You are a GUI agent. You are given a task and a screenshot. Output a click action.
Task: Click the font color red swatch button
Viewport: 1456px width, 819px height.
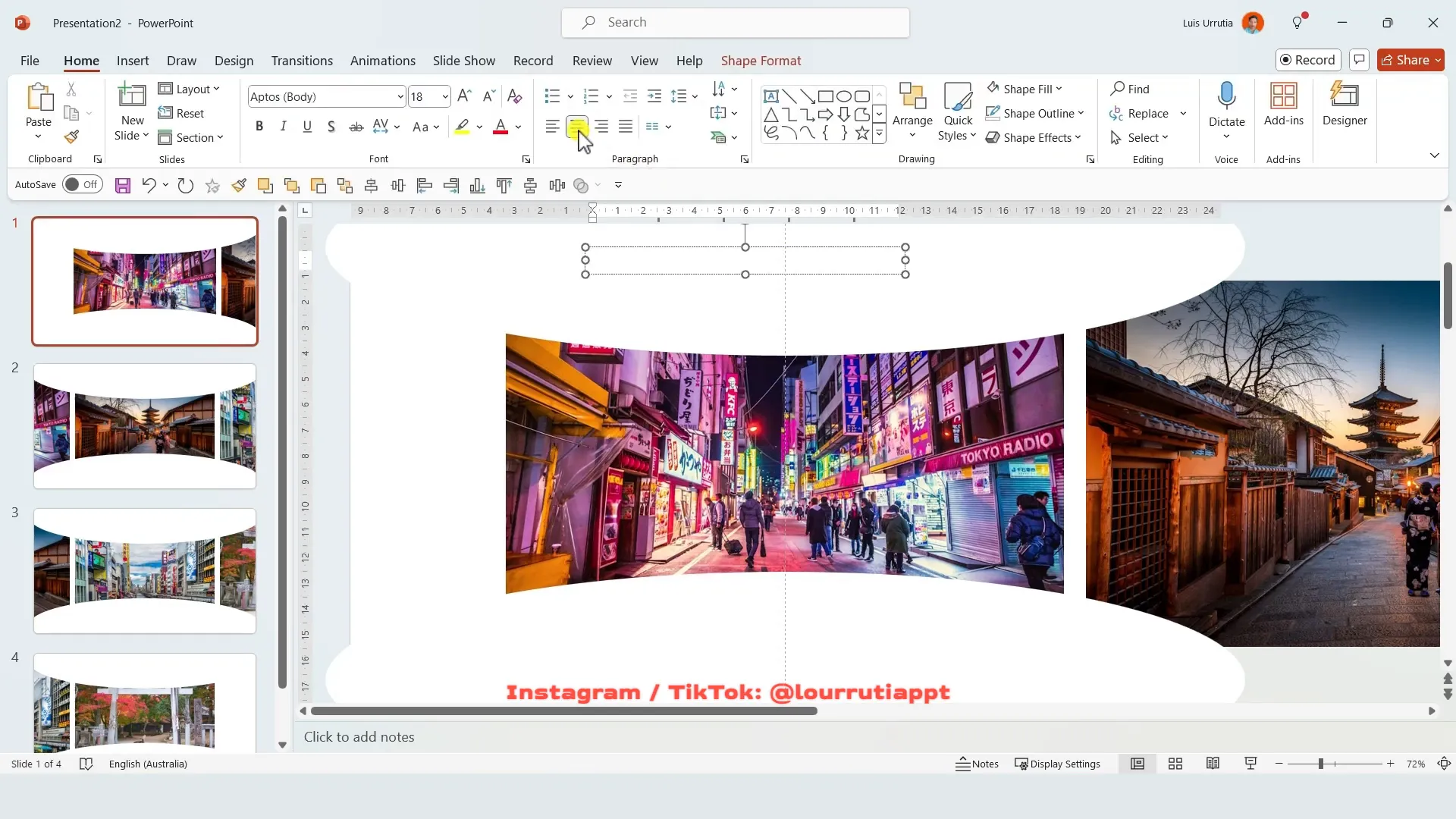tap(500, 127)
